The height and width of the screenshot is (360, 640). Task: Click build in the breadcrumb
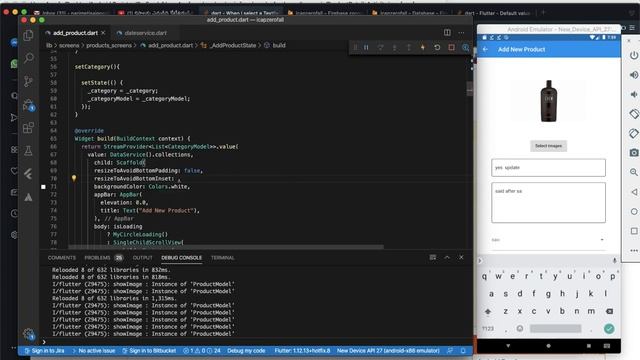pyautogui.click(x=279, y=45)
